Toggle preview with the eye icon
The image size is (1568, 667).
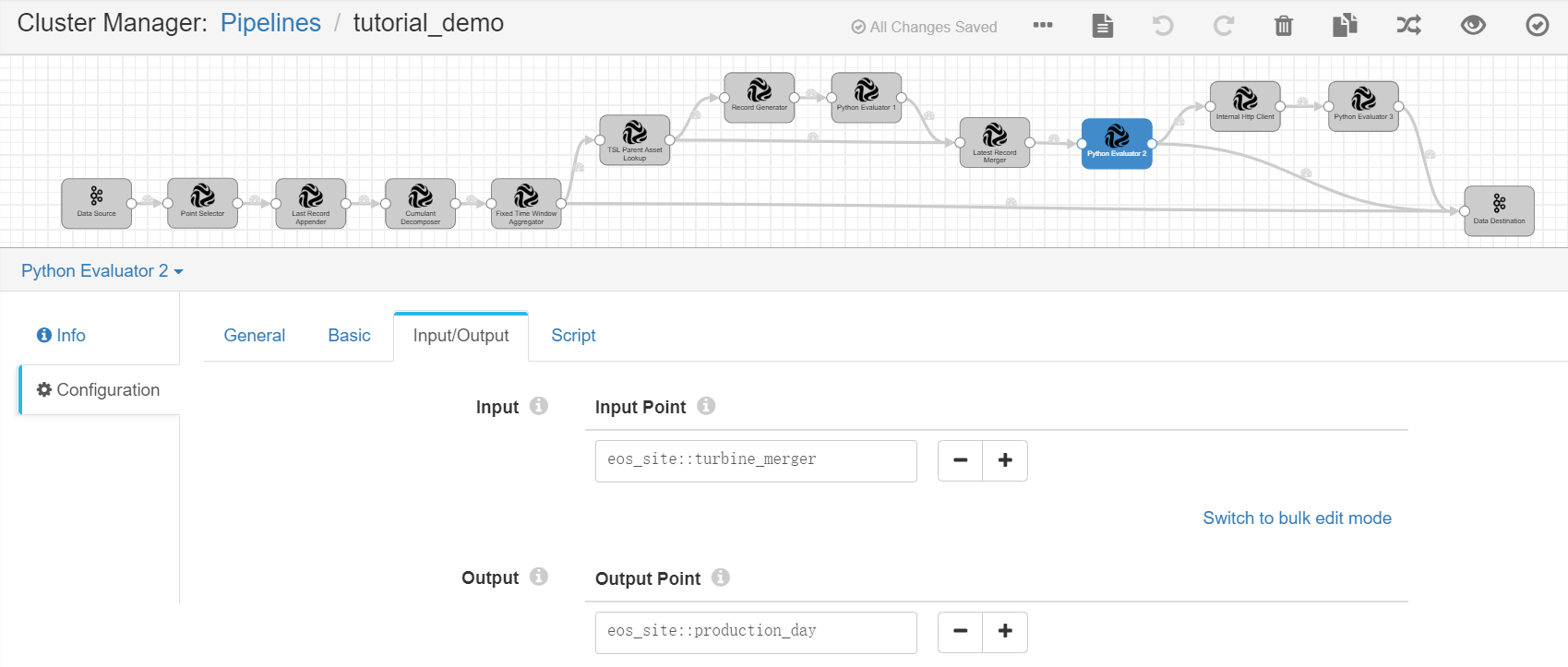point(1473,26)
